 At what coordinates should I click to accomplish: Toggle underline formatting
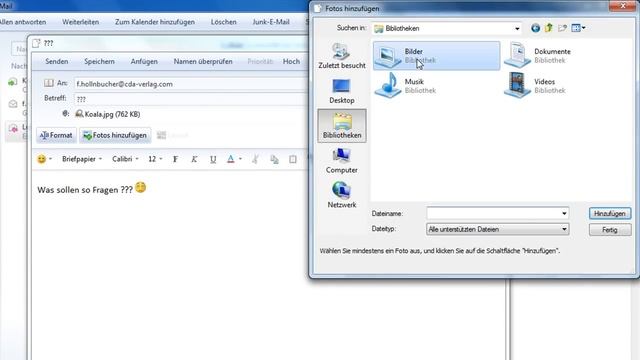(213, 159)
